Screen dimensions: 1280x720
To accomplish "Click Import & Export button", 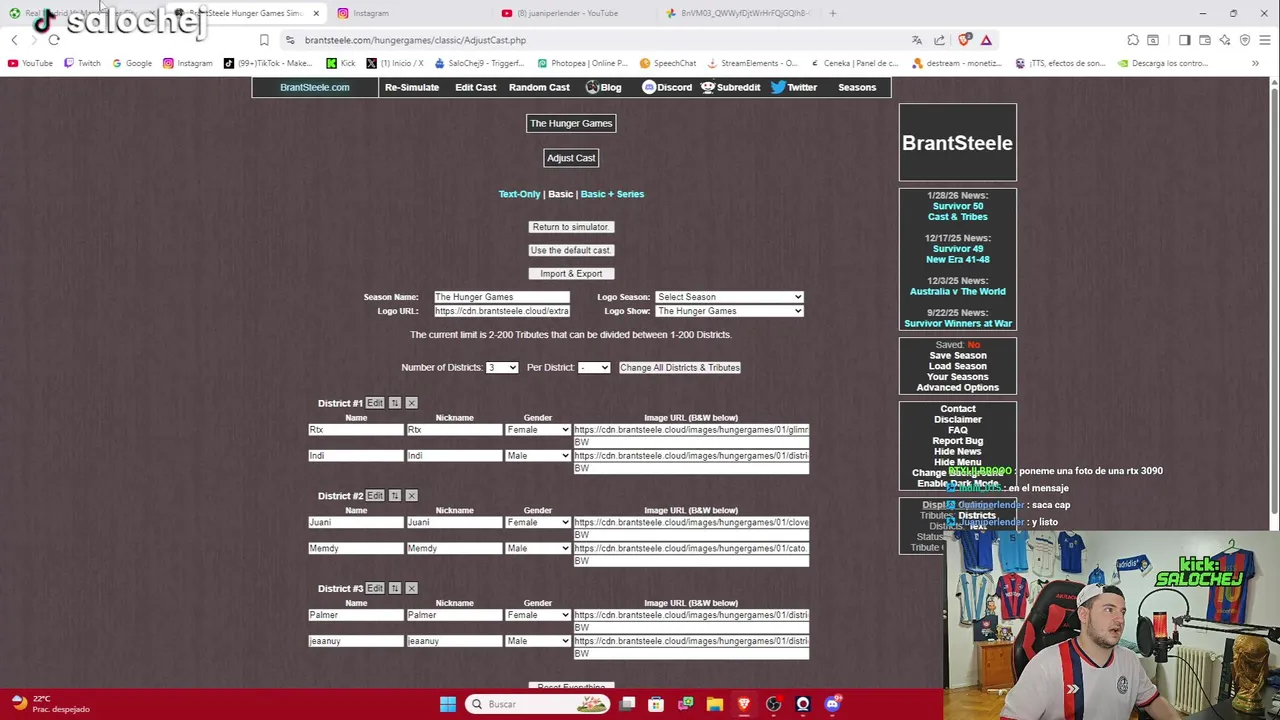I will point(571,274).
